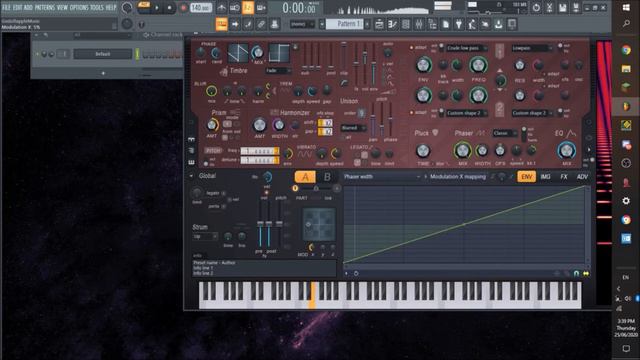The width and height of the screenshot is (640, 360).
Task: Click the link chain toolbar icon
Action: pyautogui.click(x=261, y=24)
